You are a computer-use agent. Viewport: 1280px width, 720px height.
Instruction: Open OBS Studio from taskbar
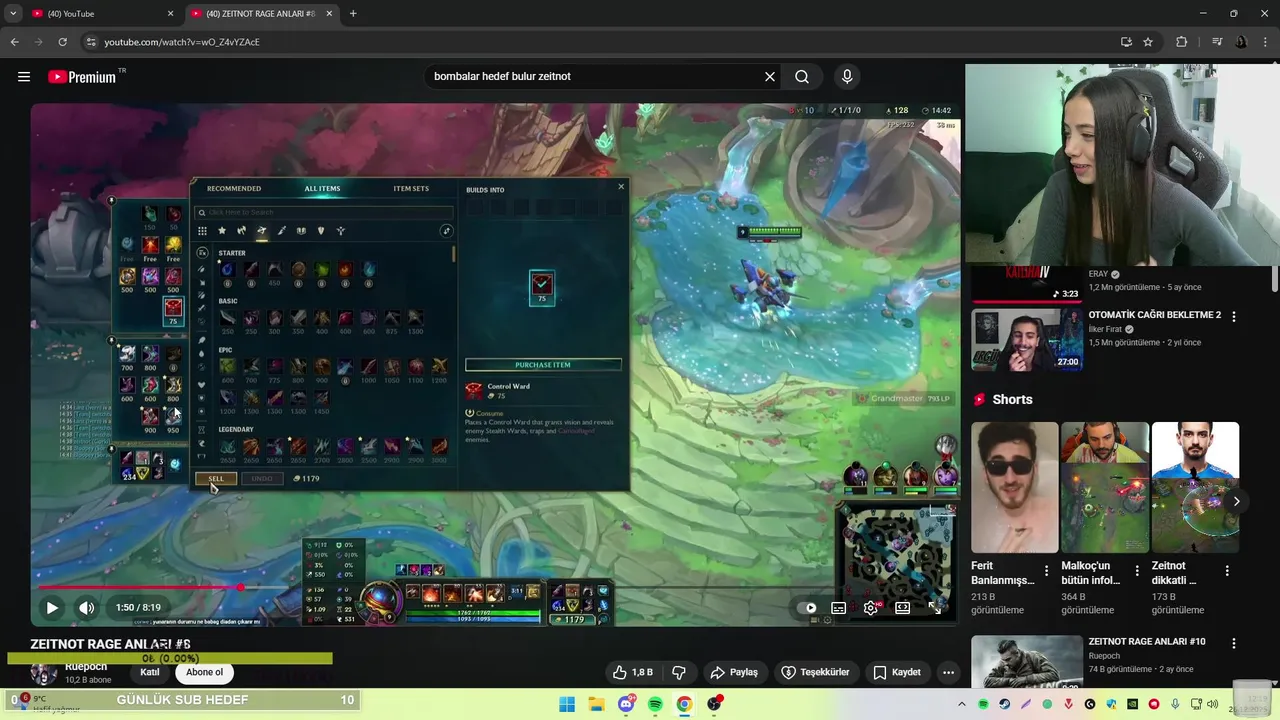(x=714, y=704)
